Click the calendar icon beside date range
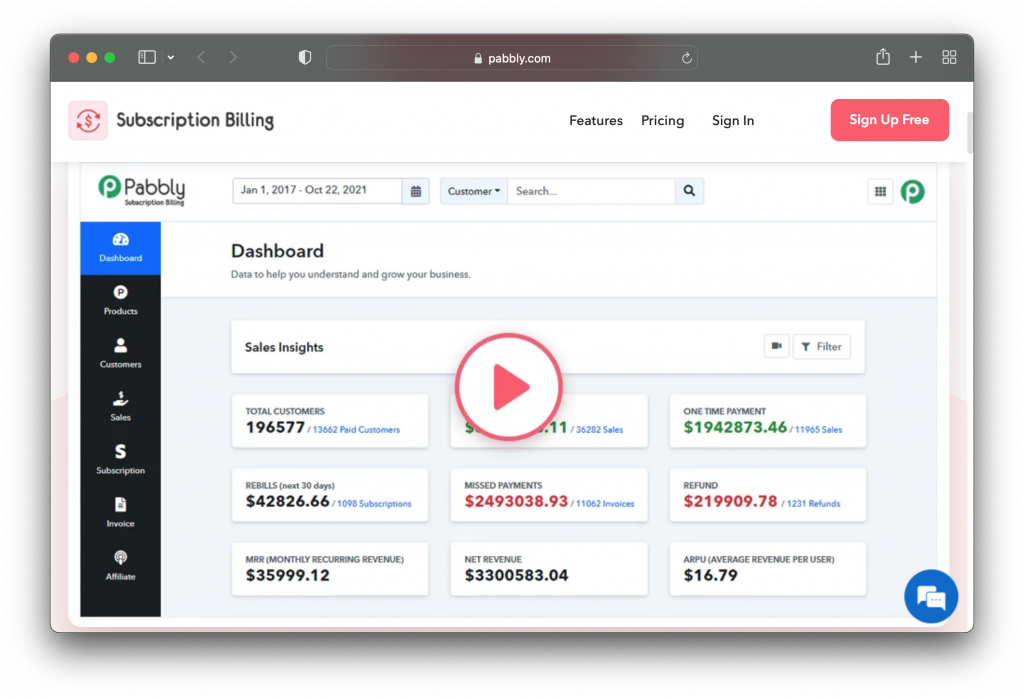Image resolution: width=1024 pixels, height=699 pixels. (x=416, y=191)
